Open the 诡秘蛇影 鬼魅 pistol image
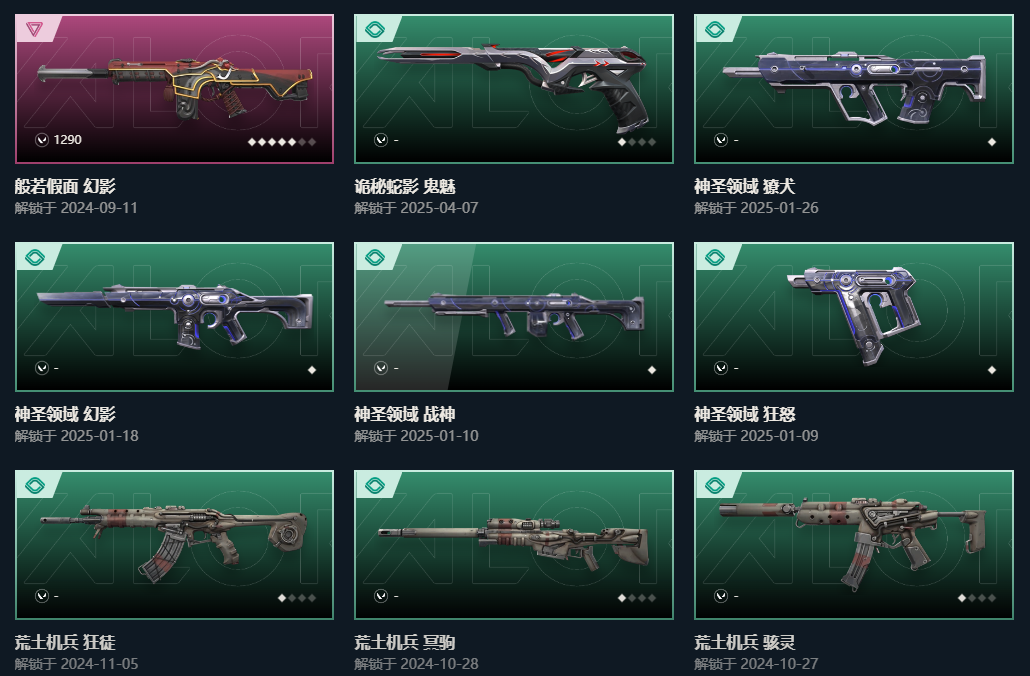Image resolution: width=1030 pixels, height=676 pixels. point(514,85)
